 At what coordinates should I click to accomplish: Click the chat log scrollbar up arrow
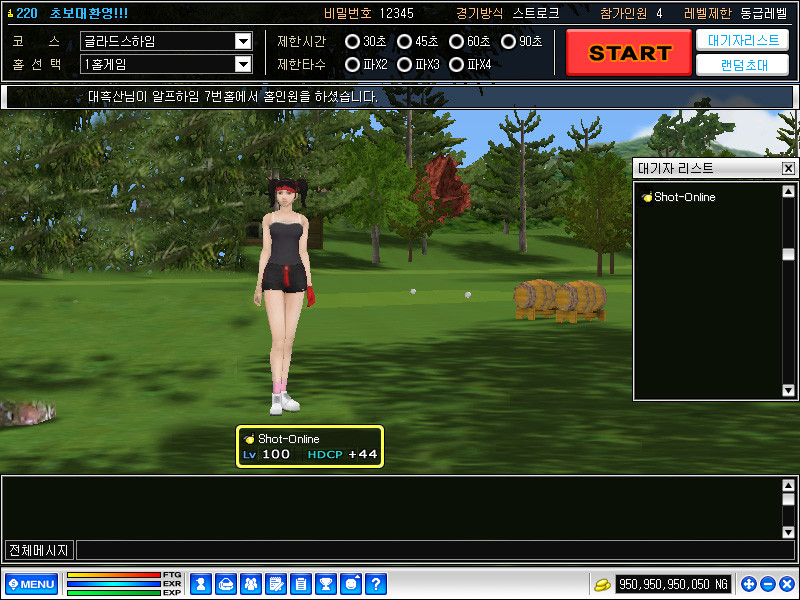click(x=788, y=485)
